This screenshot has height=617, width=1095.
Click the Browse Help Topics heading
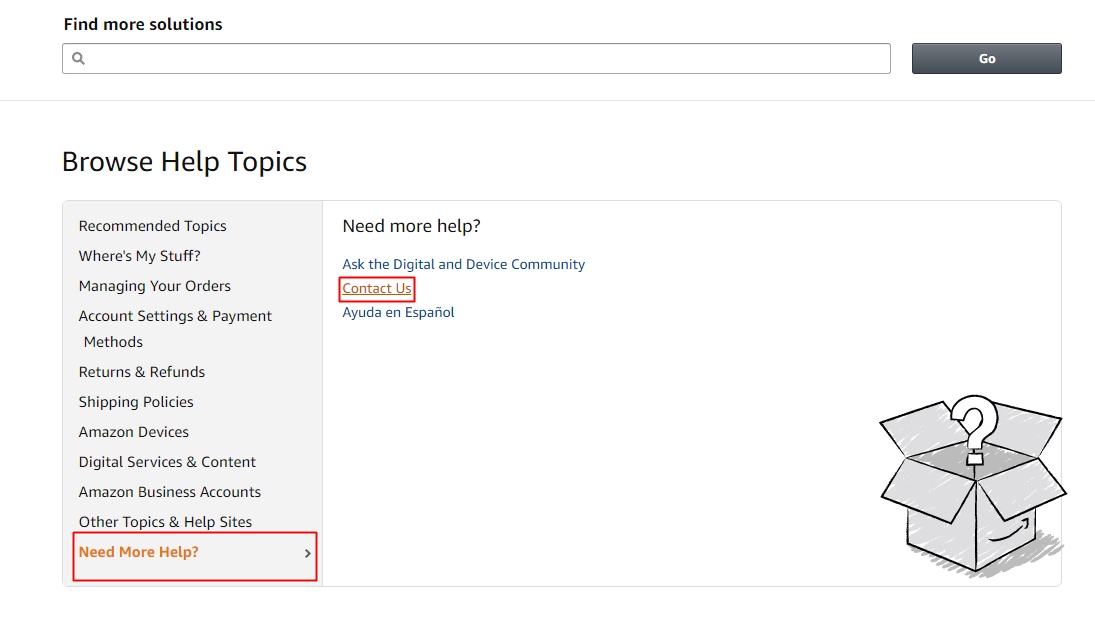click(x=184, y=162)
